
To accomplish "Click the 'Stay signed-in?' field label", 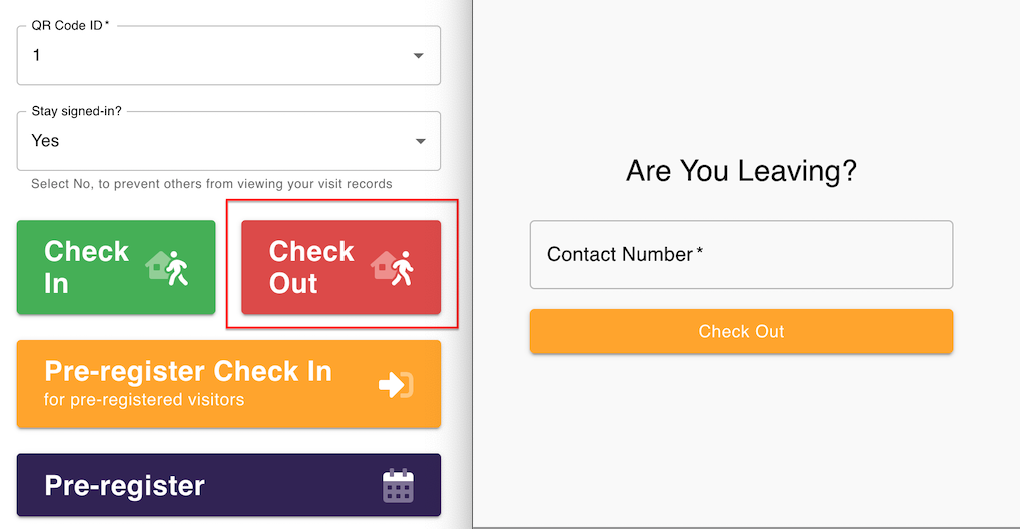I will click(76, 111).
